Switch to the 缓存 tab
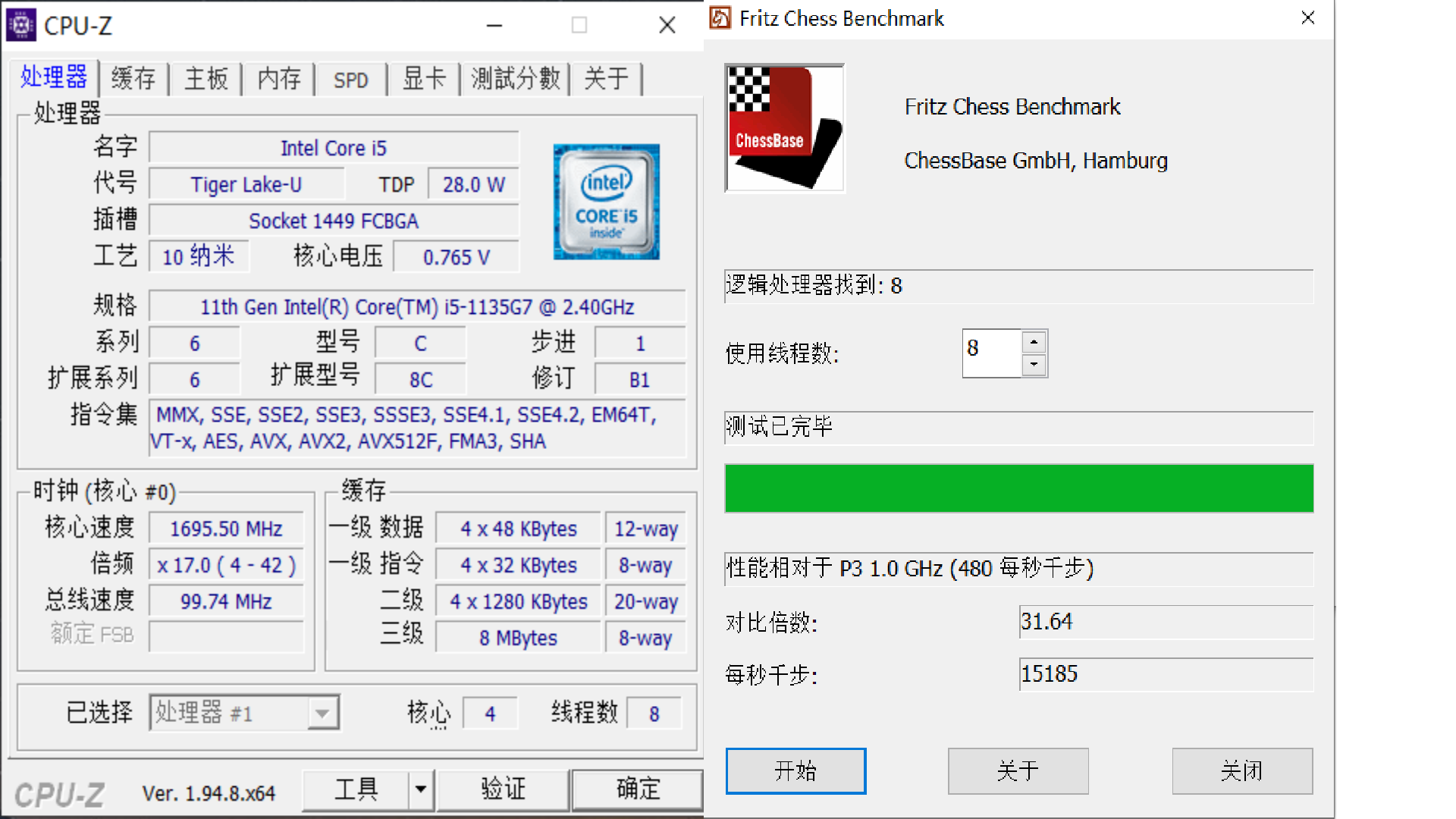Image resolution: width=1456 pixels, height=819 pixels. coord(133,79)
